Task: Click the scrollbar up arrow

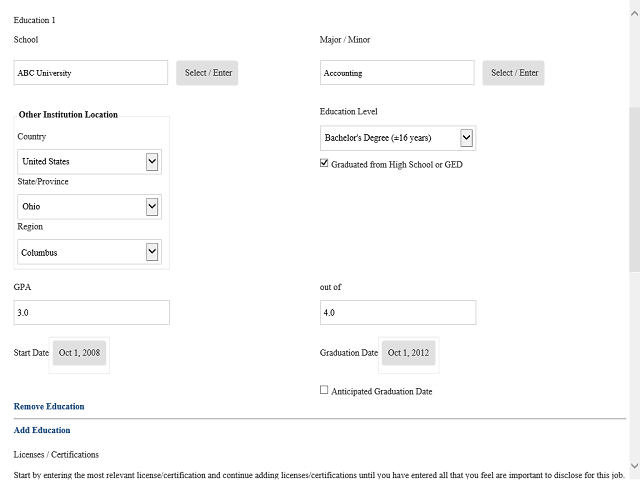Action: (x=635, y=13)
